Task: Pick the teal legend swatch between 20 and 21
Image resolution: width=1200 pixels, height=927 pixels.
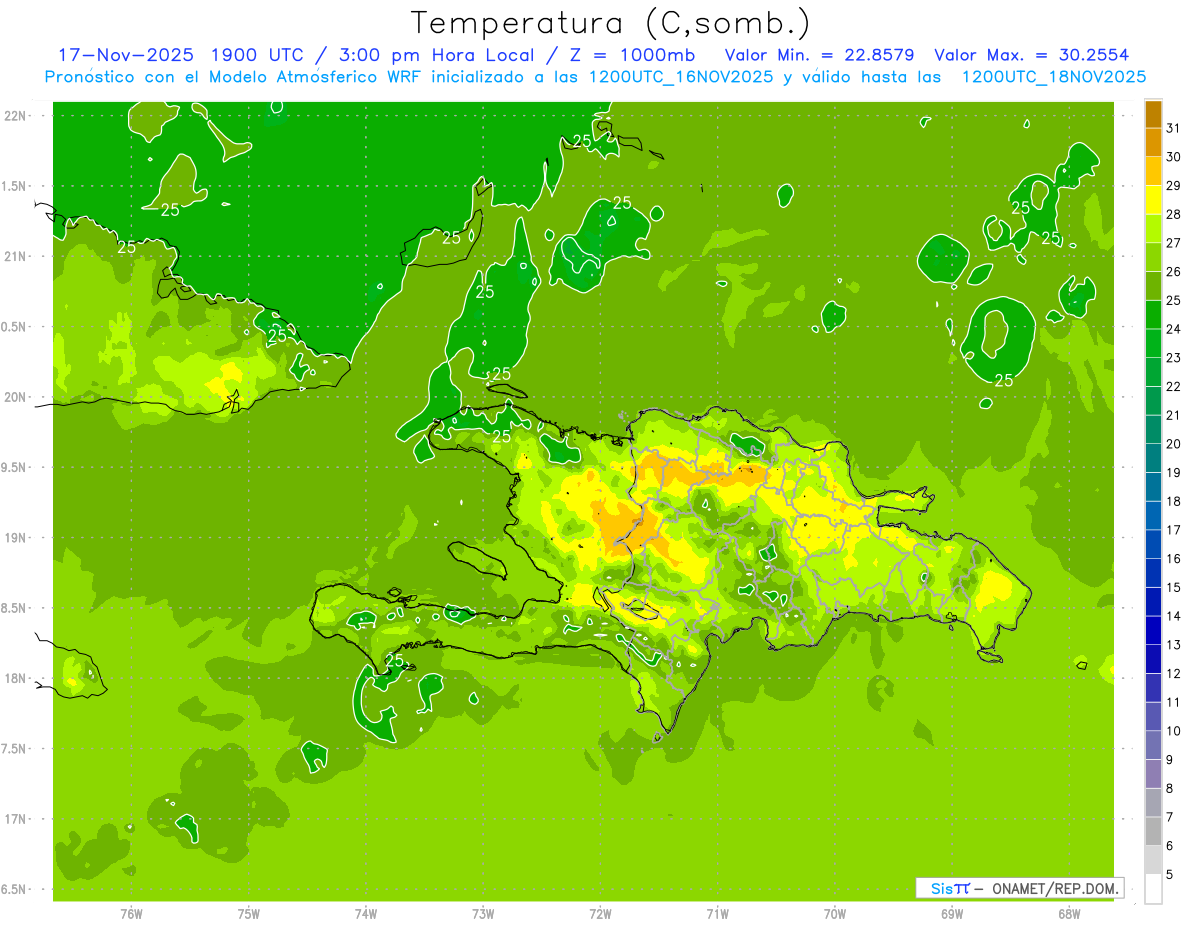Action: [1154, 430]
